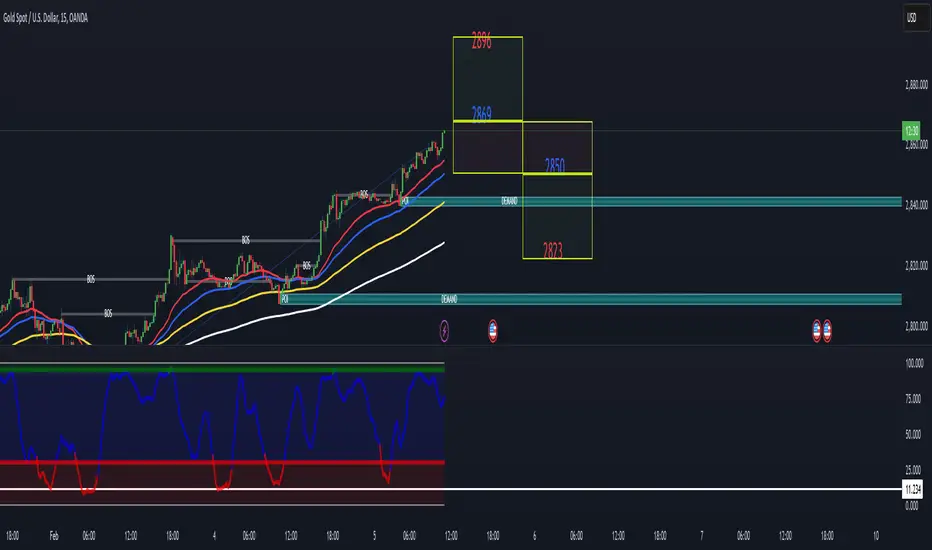Viewport: 932px width, 550px height.
Task: Click the Gold Spot / U.S. Dollar symbol title
Action: (x=45, y=18)
